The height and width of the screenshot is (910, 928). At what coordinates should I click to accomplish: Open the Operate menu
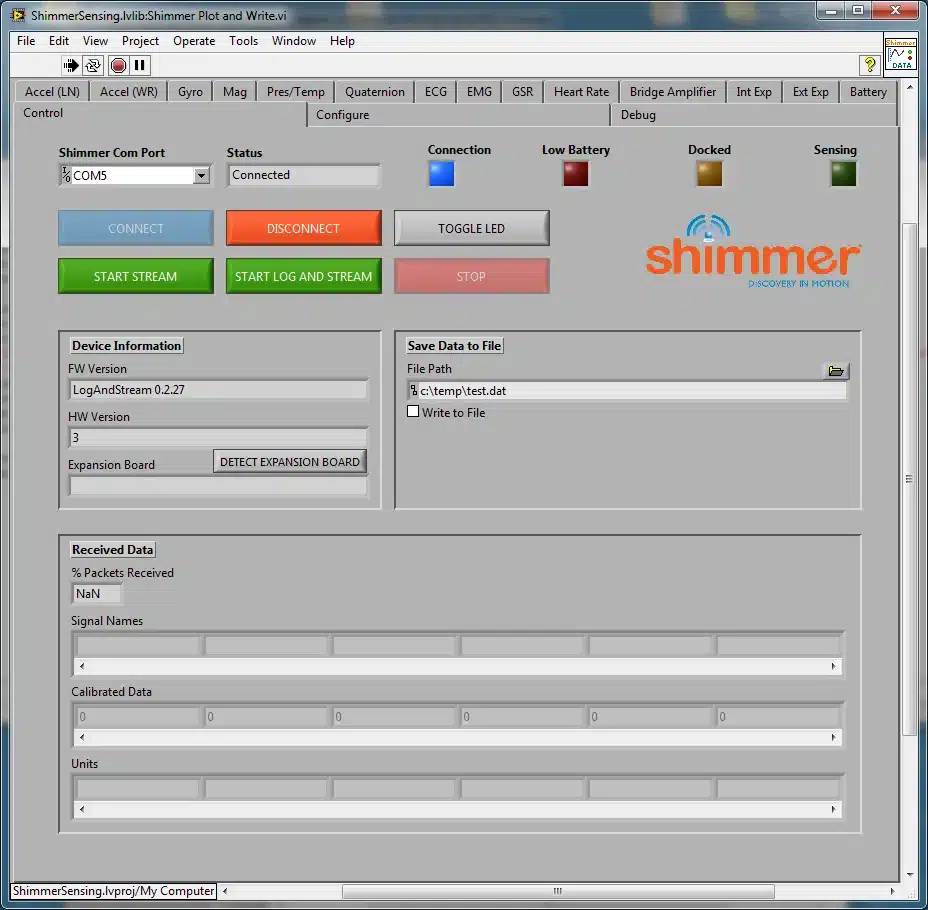point(194,41)
